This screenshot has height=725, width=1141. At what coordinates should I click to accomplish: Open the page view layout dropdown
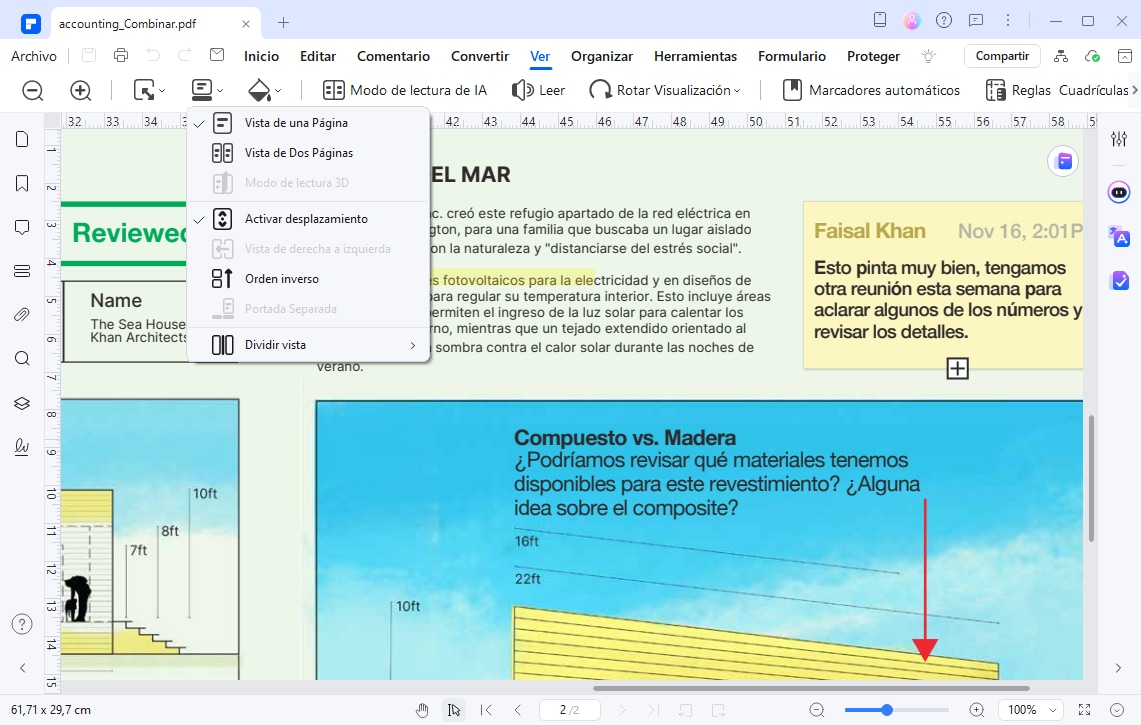click(207, 90)
